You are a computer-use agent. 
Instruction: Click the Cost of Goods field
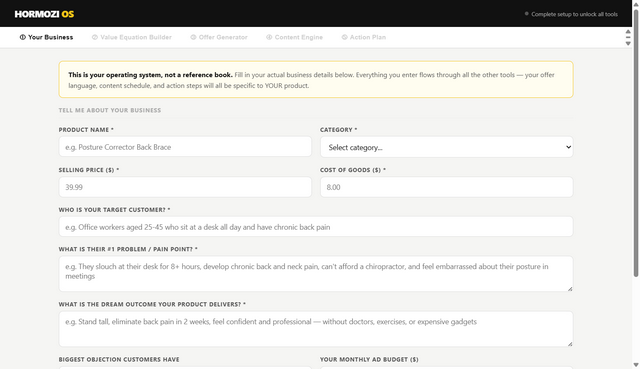(447, 187)
